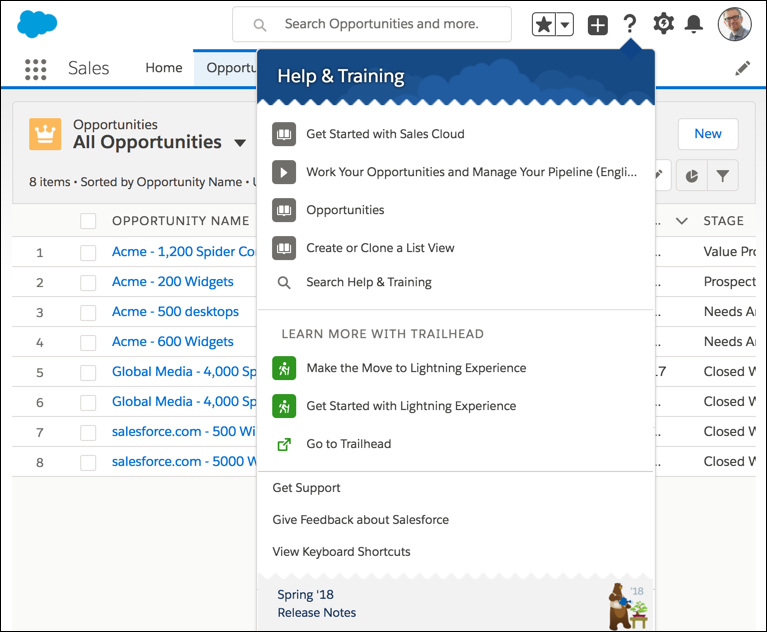Open the Acme - 600 Widgets opportunity
The width and height of the screenshot is (767, 632).
pos(173,341)
